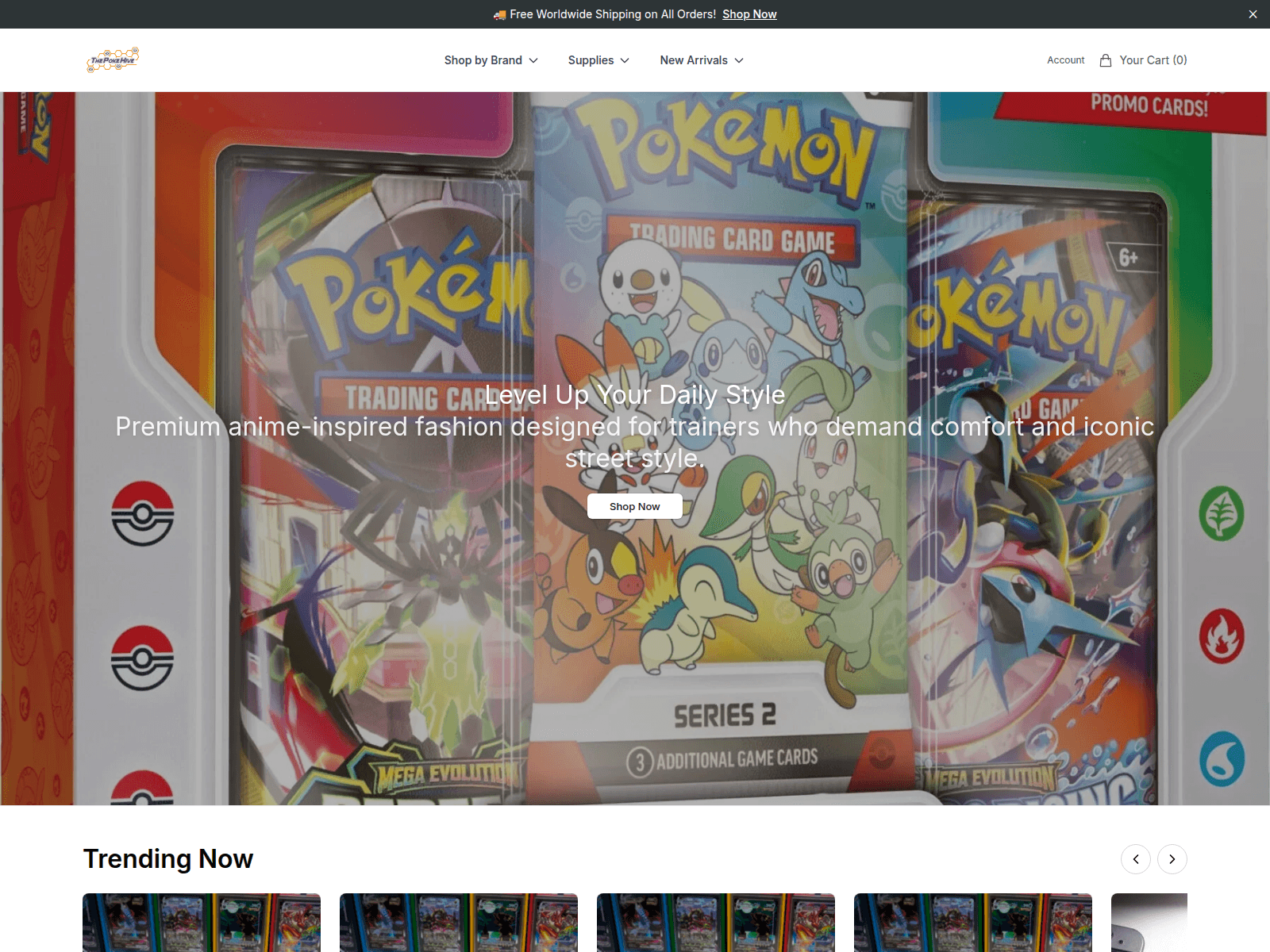The width and height of the screenshot is (1270, 952).
Task: Expand the Shop by Brand menu
Action: [x=491, y=60]
